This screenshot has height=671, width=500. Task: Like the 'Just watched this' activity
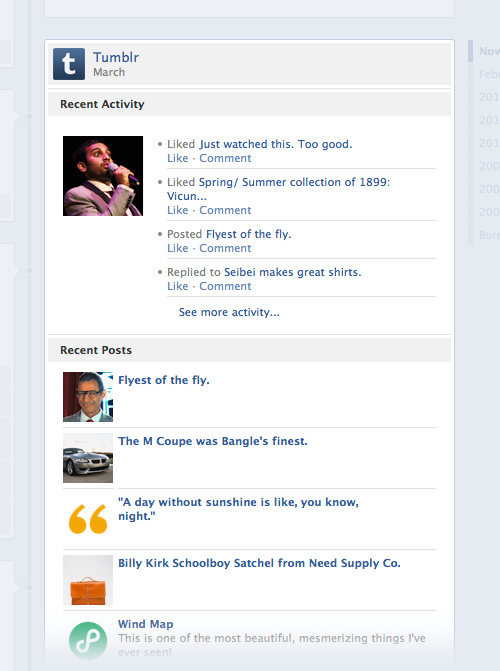178,158
